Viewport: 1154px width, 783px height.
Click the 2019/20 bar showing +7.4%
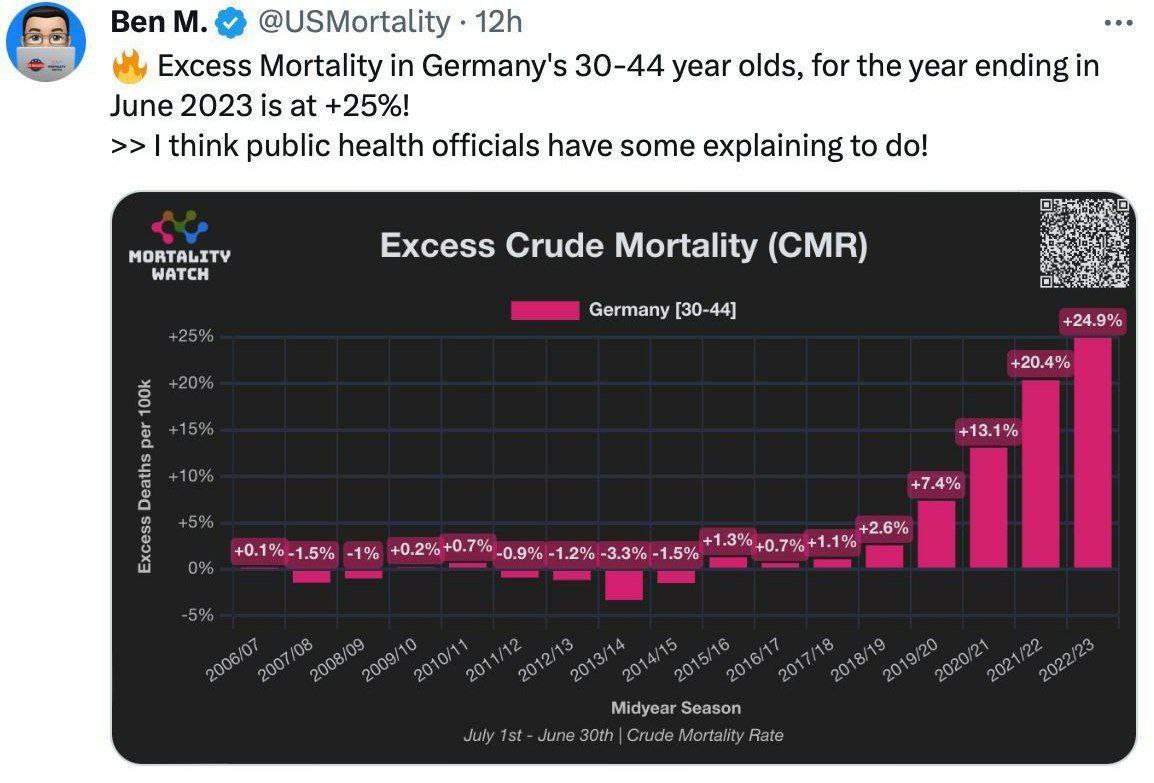[x=936, y=533]
